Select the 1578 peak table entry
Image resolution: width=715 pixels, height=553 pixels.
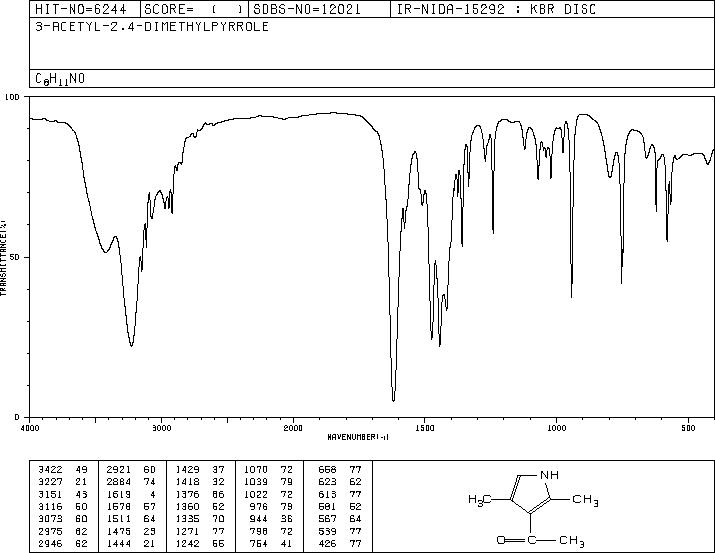click(x=132, y=506)
